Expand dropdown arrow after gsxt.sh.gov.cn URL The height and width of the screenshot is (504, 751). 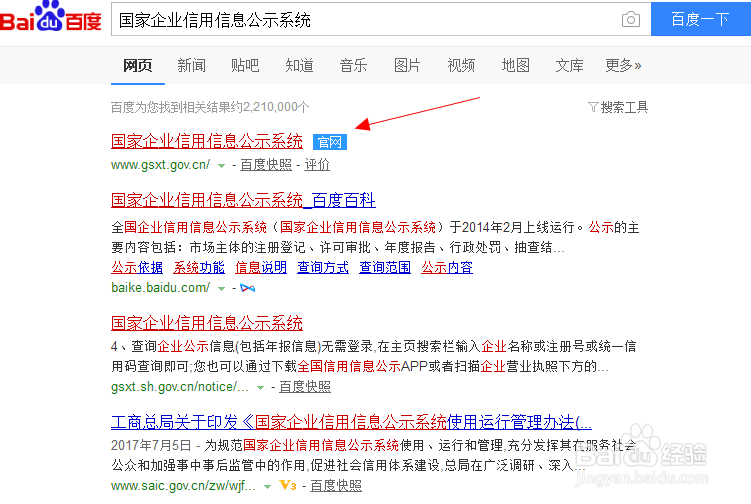[x=260, y=388]
